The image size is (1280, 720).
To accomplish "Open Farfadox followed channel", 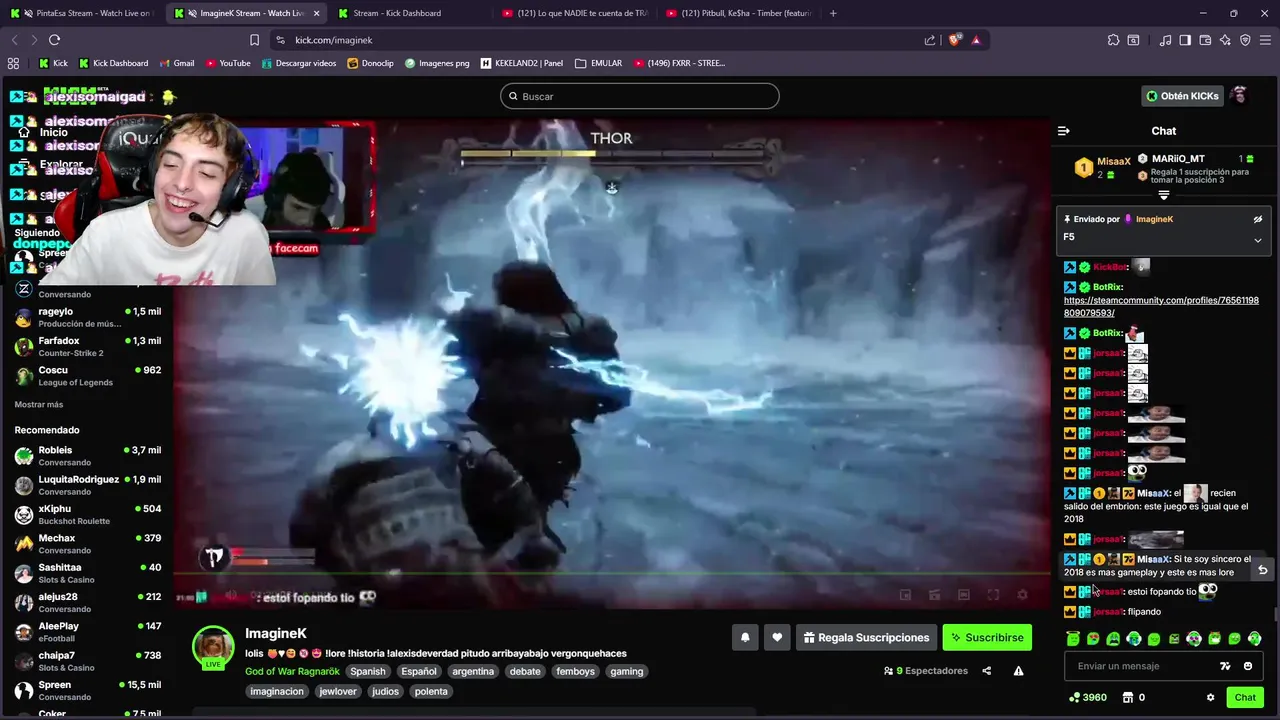I will [87, 346].
